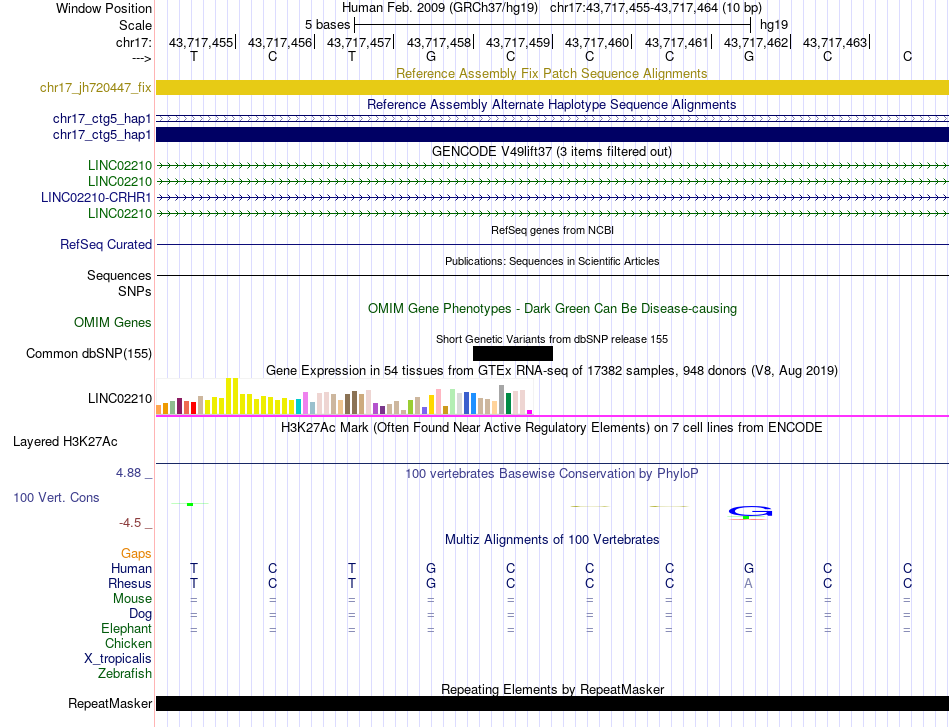Open Short Genetic Variants from dbSNP title
950x727 pixels.
(x=551, y=339)
